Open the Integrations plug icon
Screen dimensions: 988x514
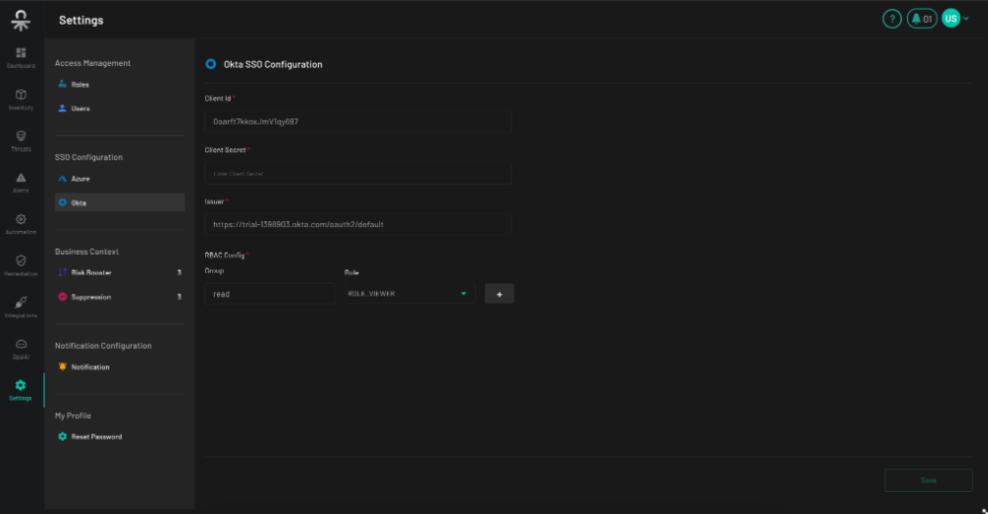pos(21,302)
